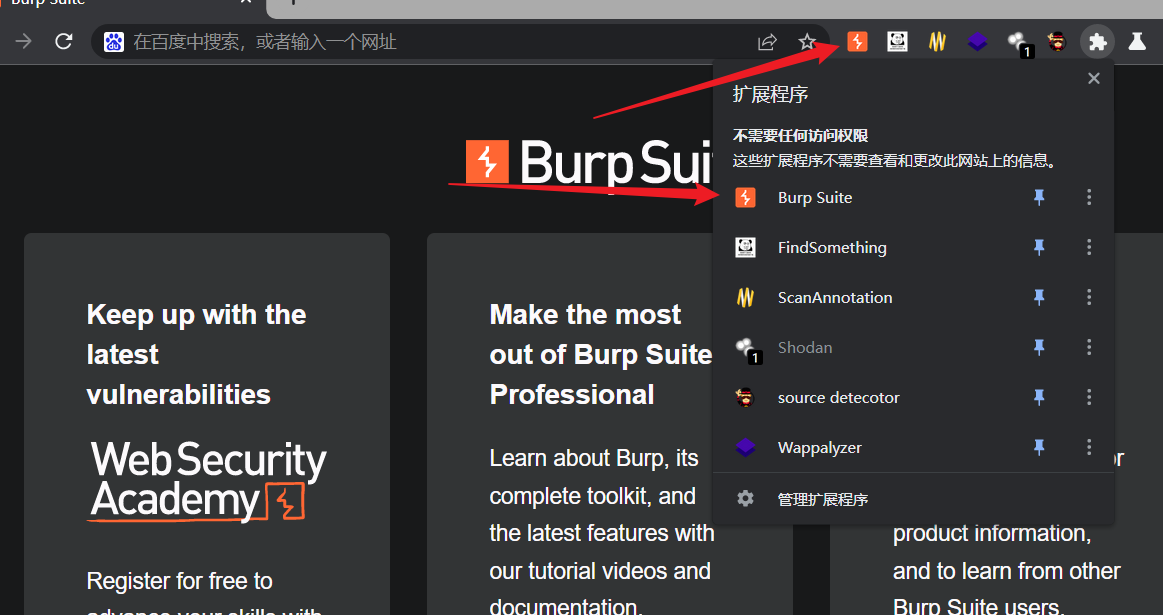Open more options for Shodan

click(1089, 347)
